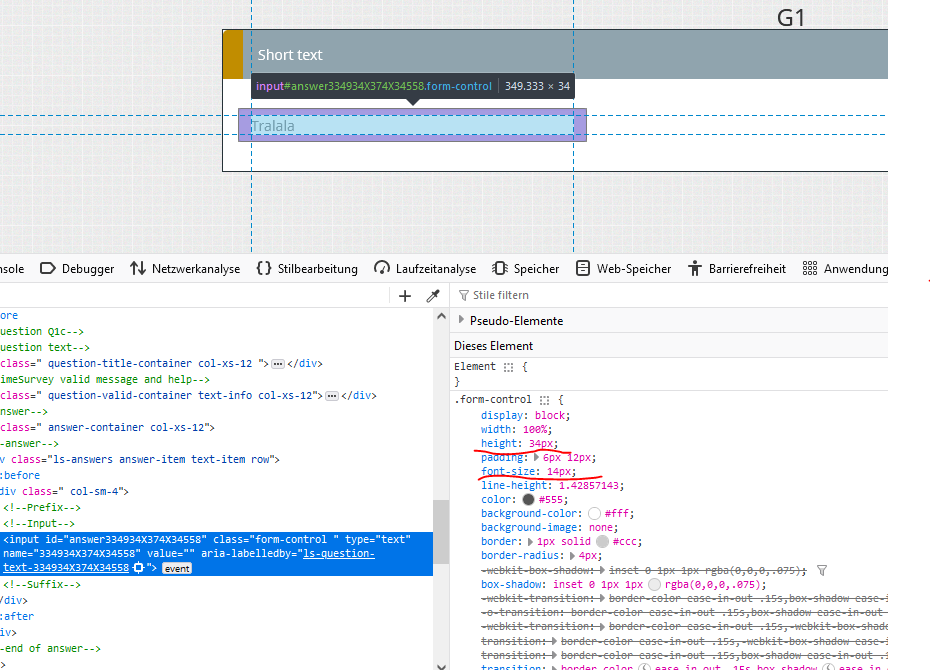Viewport: 930px width, 670px height.
Task: Click the filter funnel beside -webkit-box-shadow
Action: pyautogui.click(x=822, y=570)
